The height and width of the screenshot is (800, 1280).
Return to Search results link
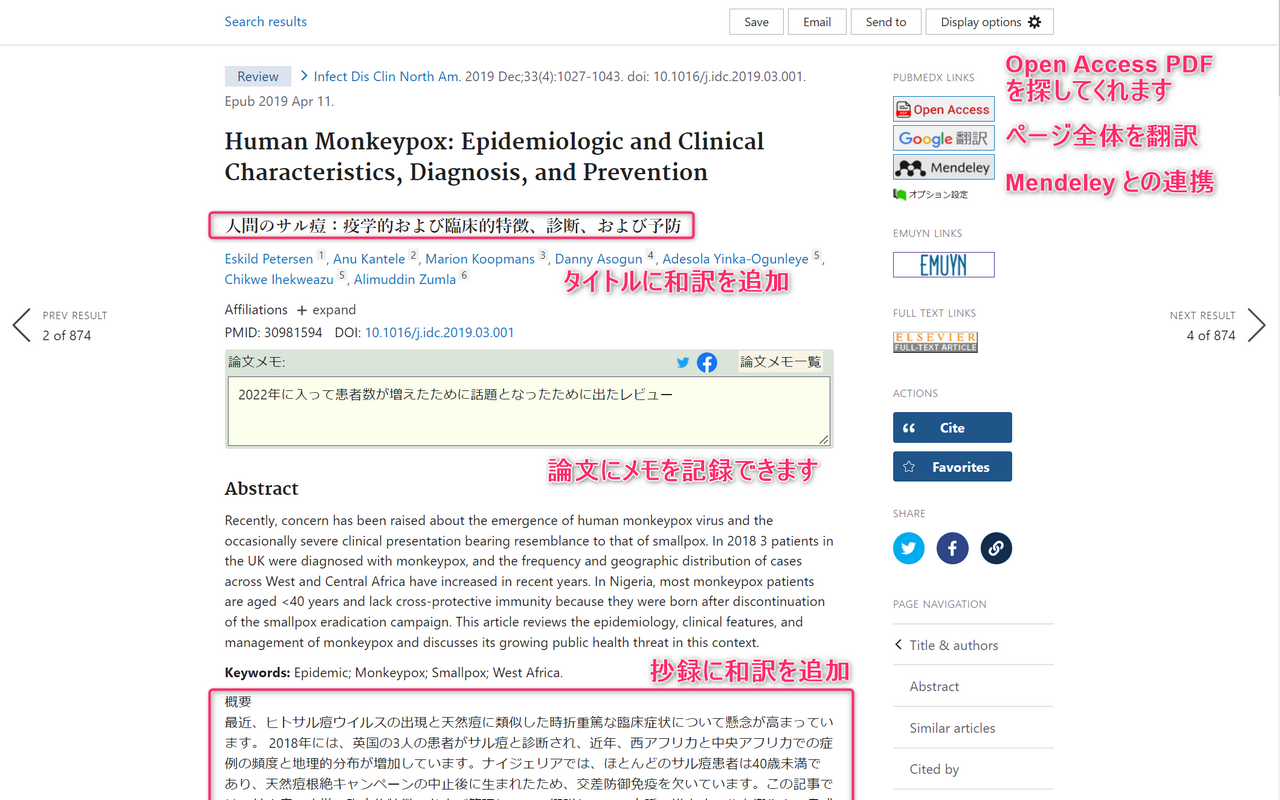[x=266, y=22]
